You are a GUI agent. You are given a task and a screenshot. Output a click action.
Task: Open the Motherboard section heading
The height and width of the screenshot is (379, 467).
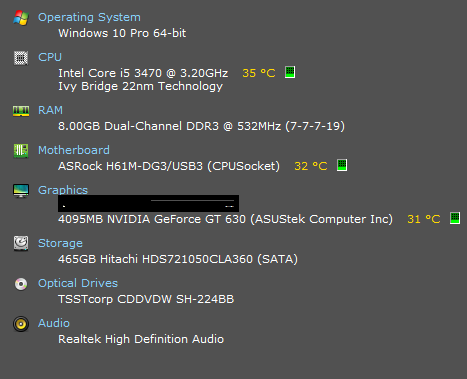point(74,150)
